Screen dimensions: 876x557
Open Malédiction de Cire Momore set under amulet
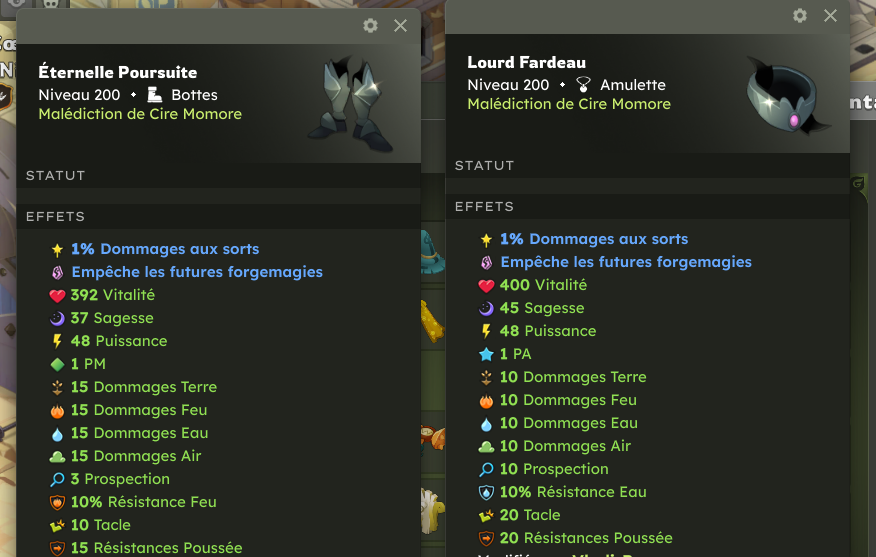(x=569, y=104)
